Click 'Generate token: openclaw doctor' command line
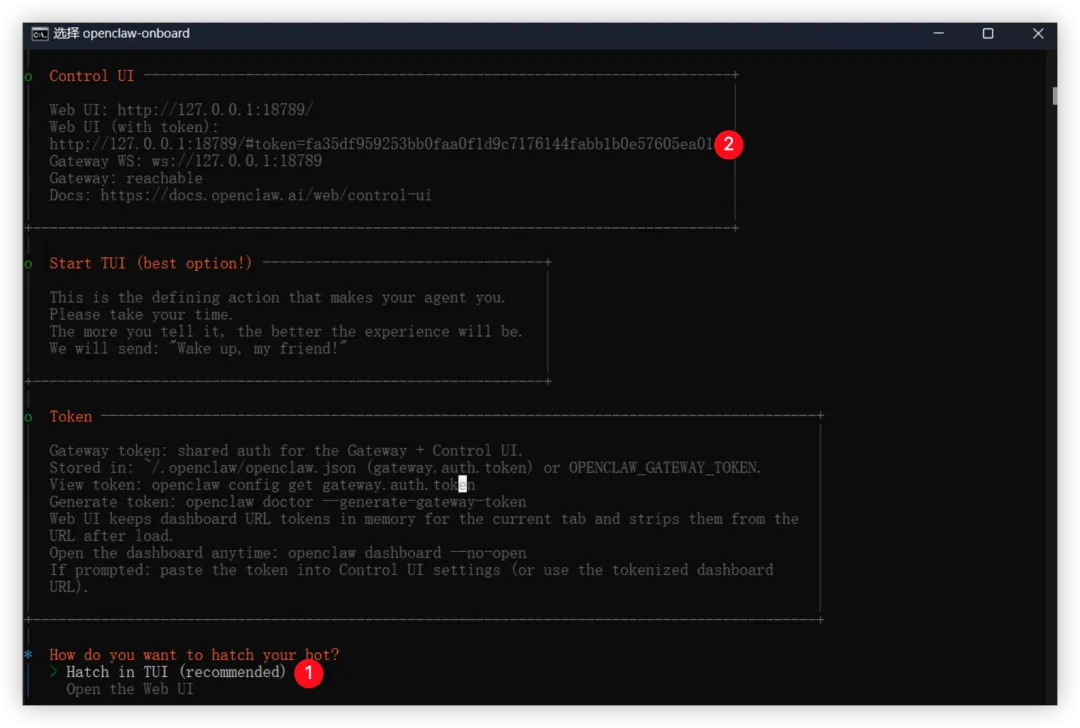The width and height of the screenshot is (1080, 728). 287,502
